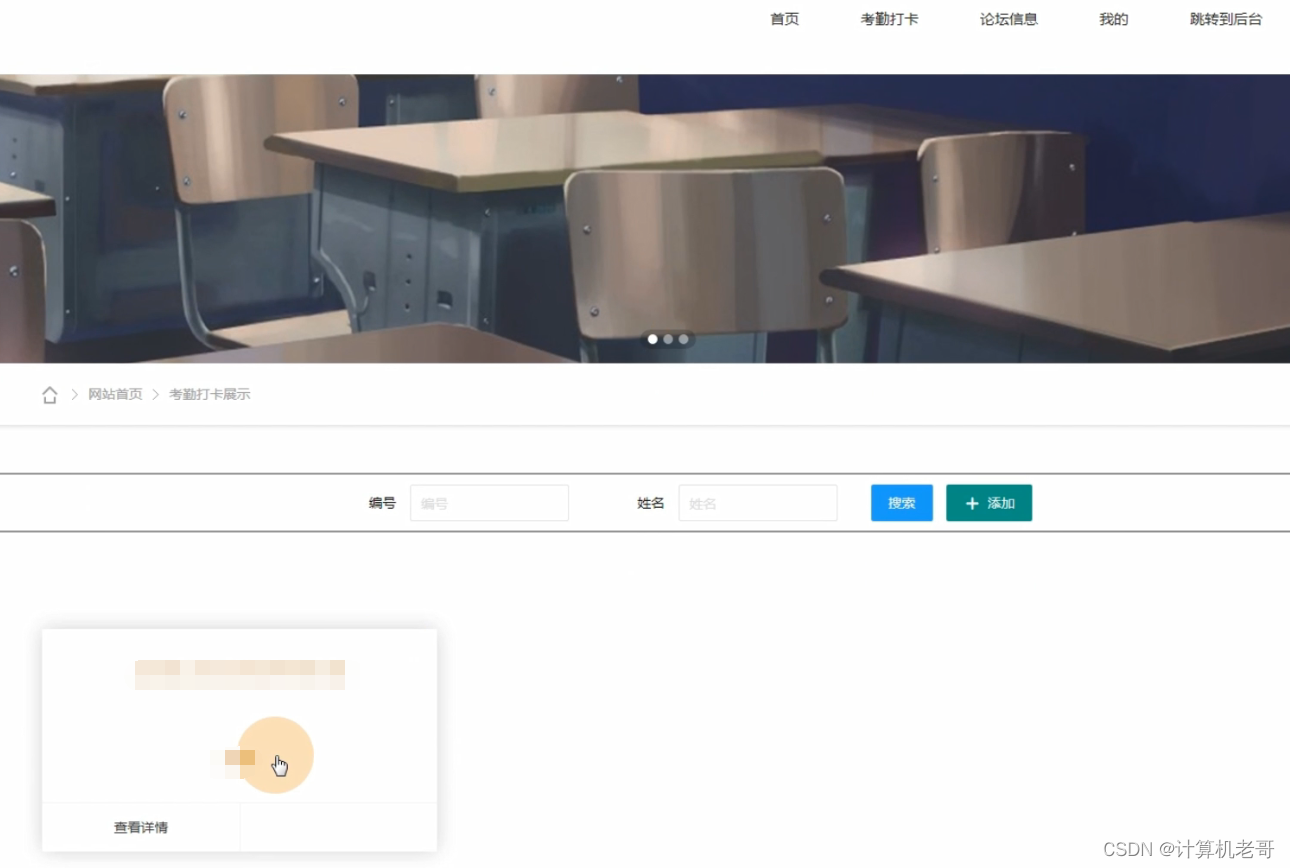Open the 首页 menu item

coord(784,18)
